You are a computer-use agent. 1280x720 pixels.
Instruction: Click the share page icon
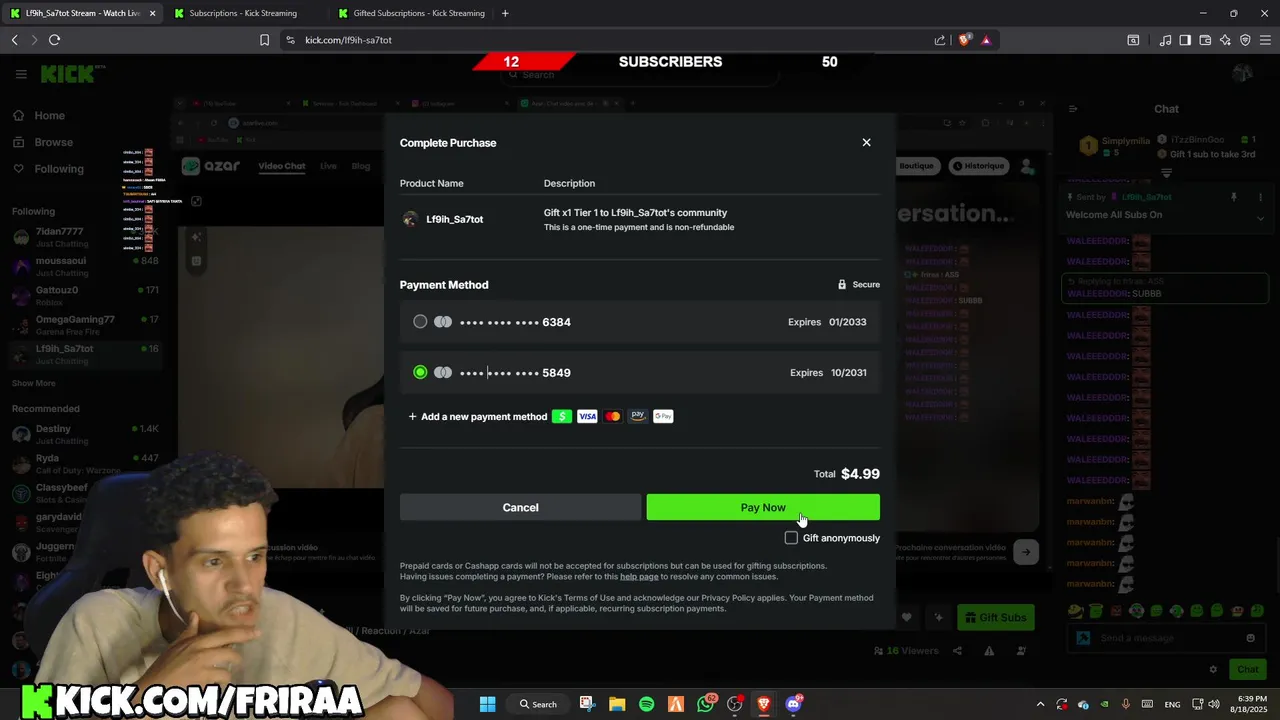940,40
